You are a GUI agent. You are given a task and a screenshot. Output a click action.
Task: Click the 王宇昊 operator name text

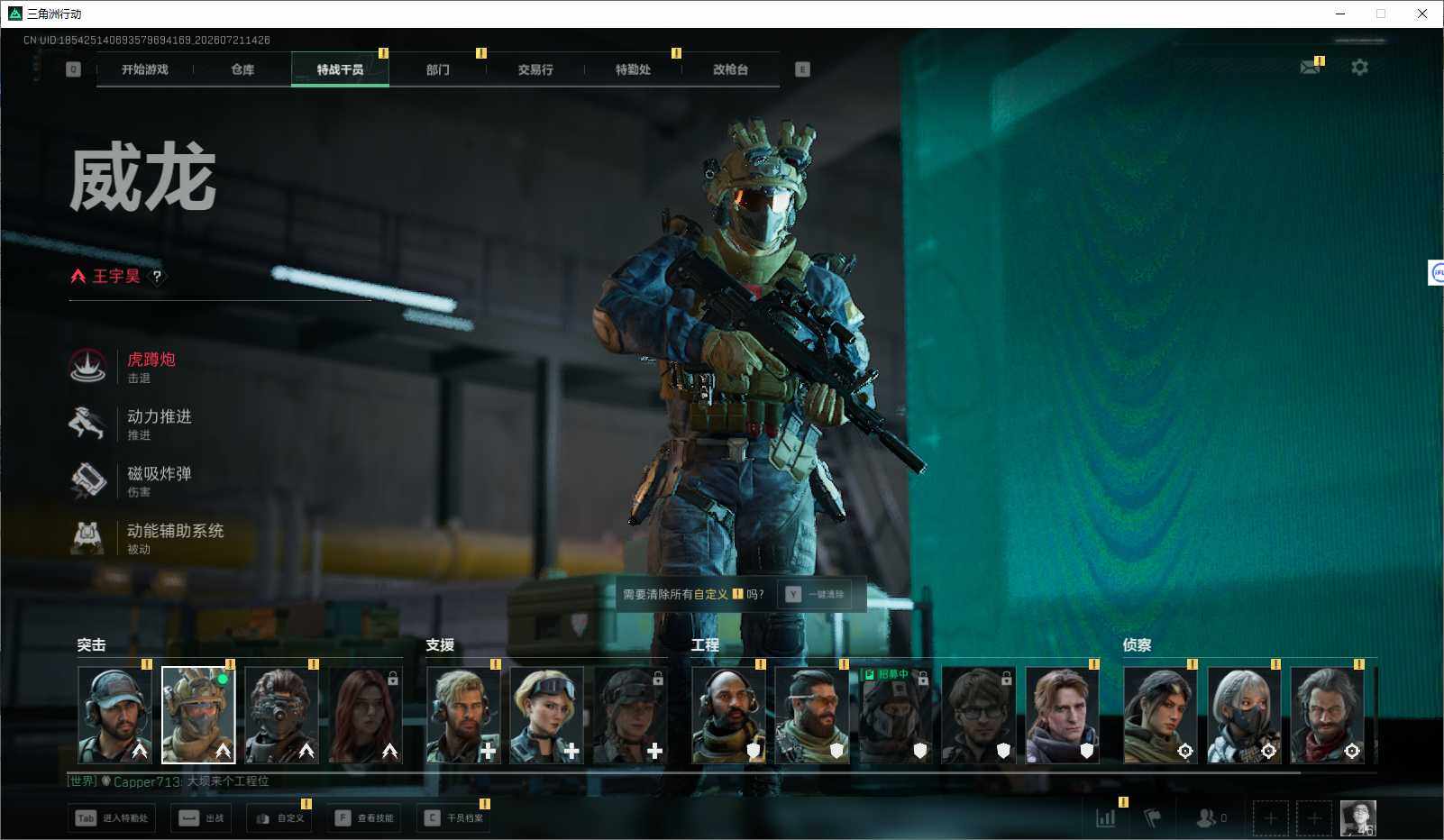[x=116, y=277]
